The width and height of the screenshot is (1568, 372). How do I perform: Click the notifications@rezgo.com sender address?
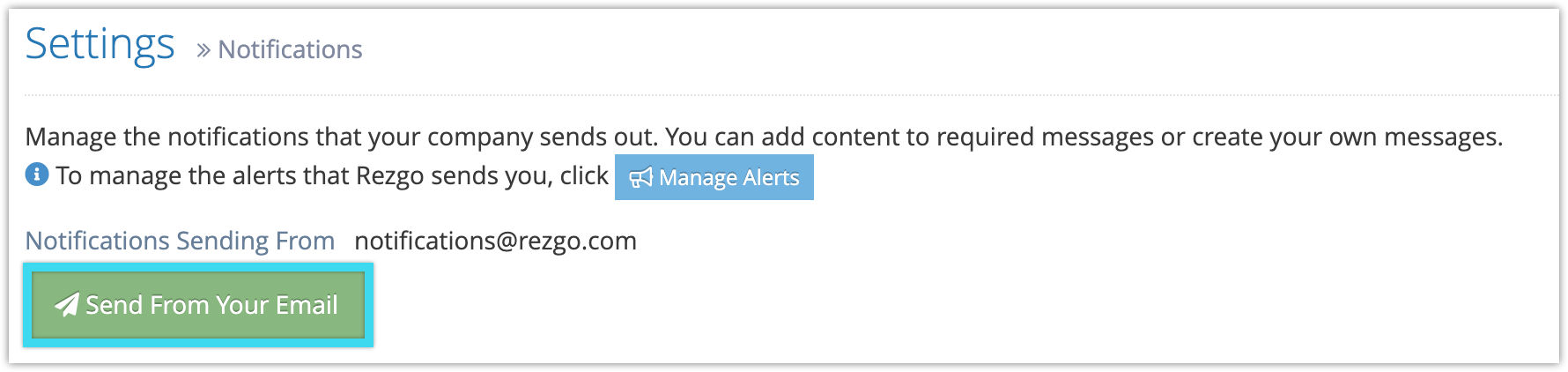[x=495, y=240]
